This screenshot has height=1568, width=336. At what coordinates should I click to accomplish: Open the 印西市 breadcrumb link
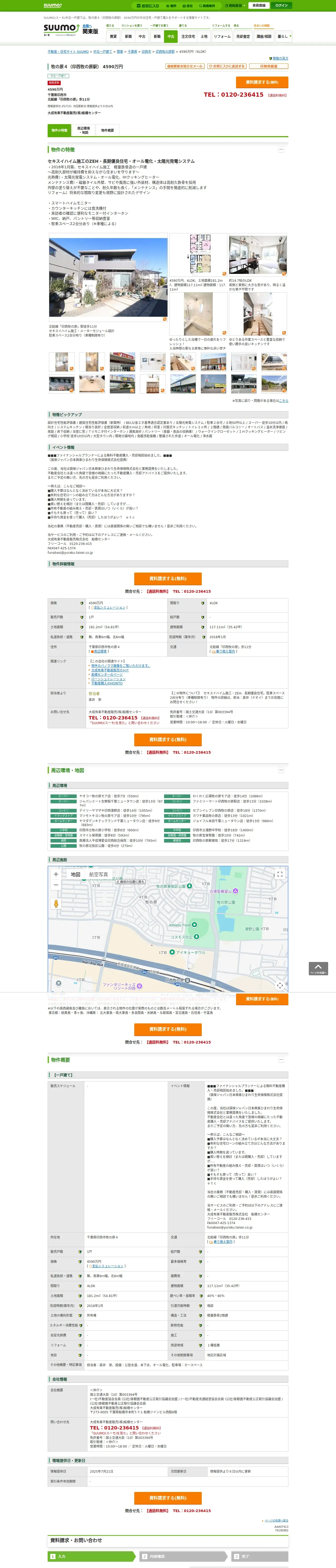(146, 52)
